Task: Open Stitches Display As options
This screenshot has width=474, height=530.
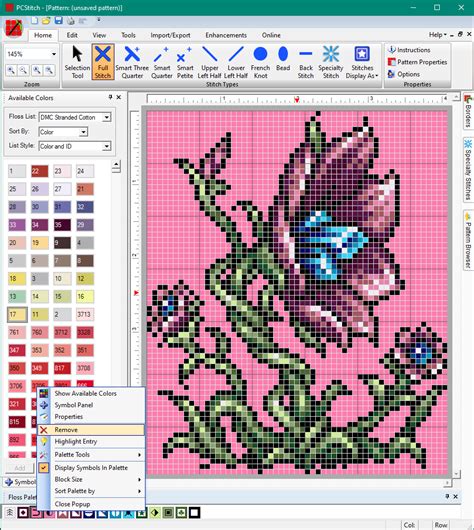Action: click(362, 62)
